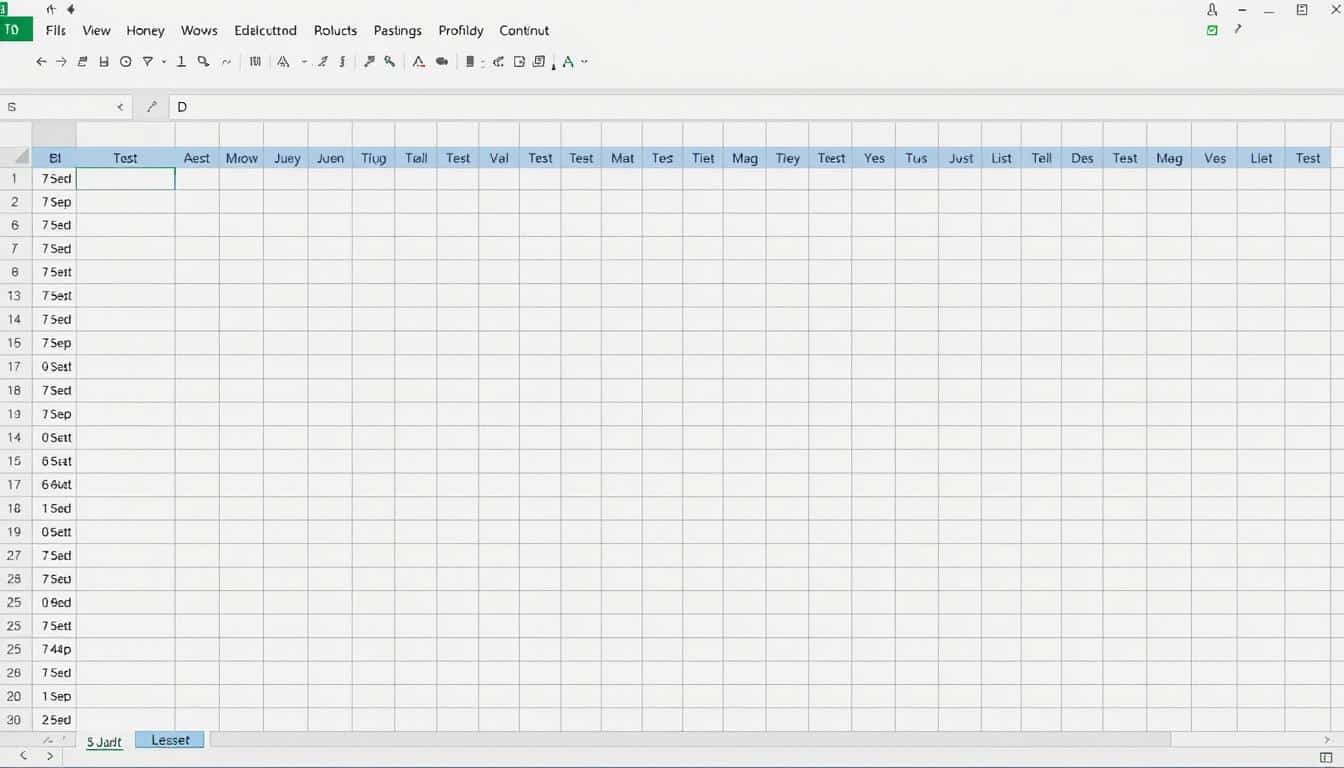The width and height of the screenshot is (1344, 768).
Task: Switch to the S Jartt sheet tab
Action: (x=104, y=741)
